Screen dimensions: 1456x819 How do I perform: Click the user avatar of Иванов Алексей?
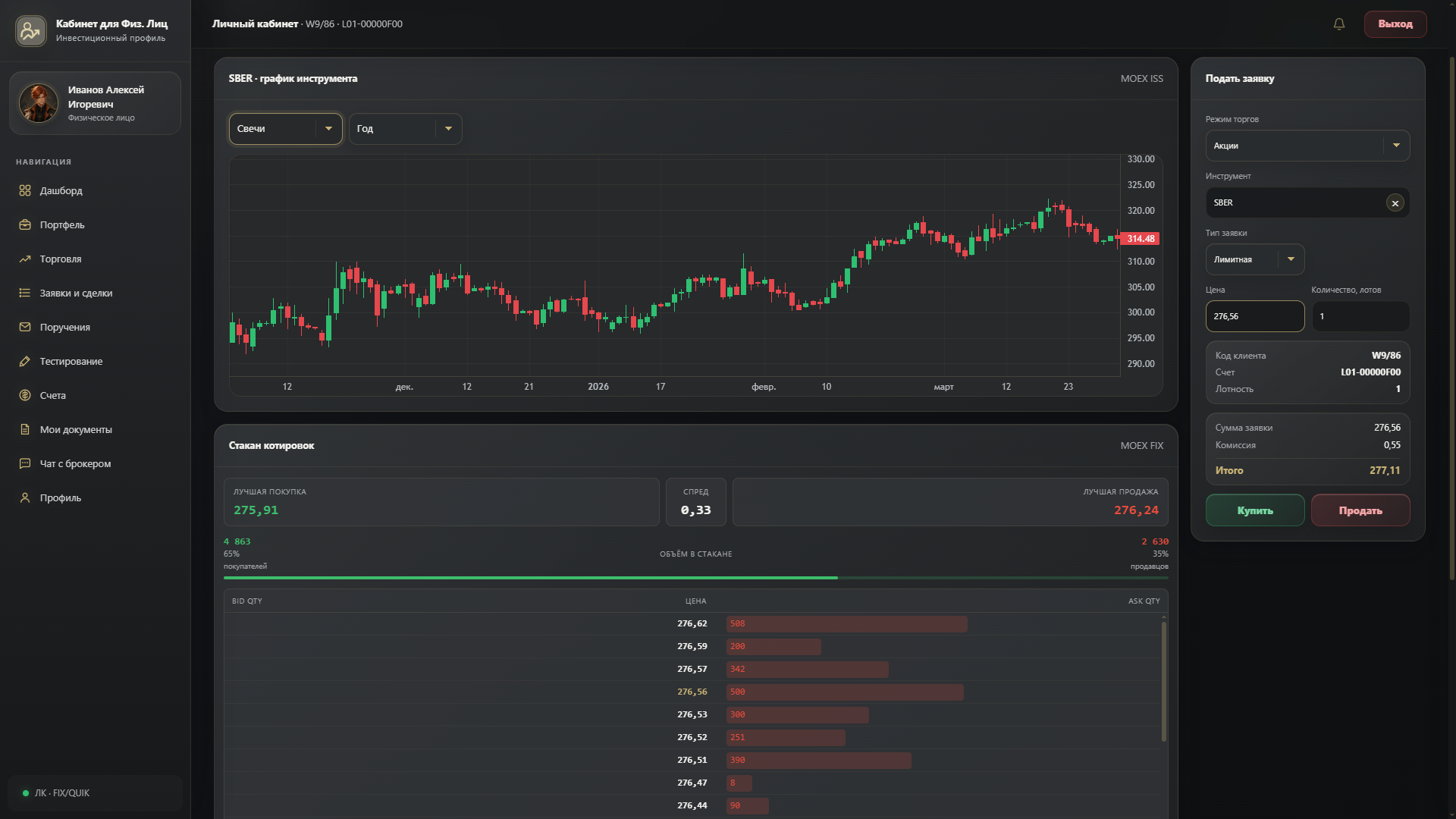[x=39, y=103]
